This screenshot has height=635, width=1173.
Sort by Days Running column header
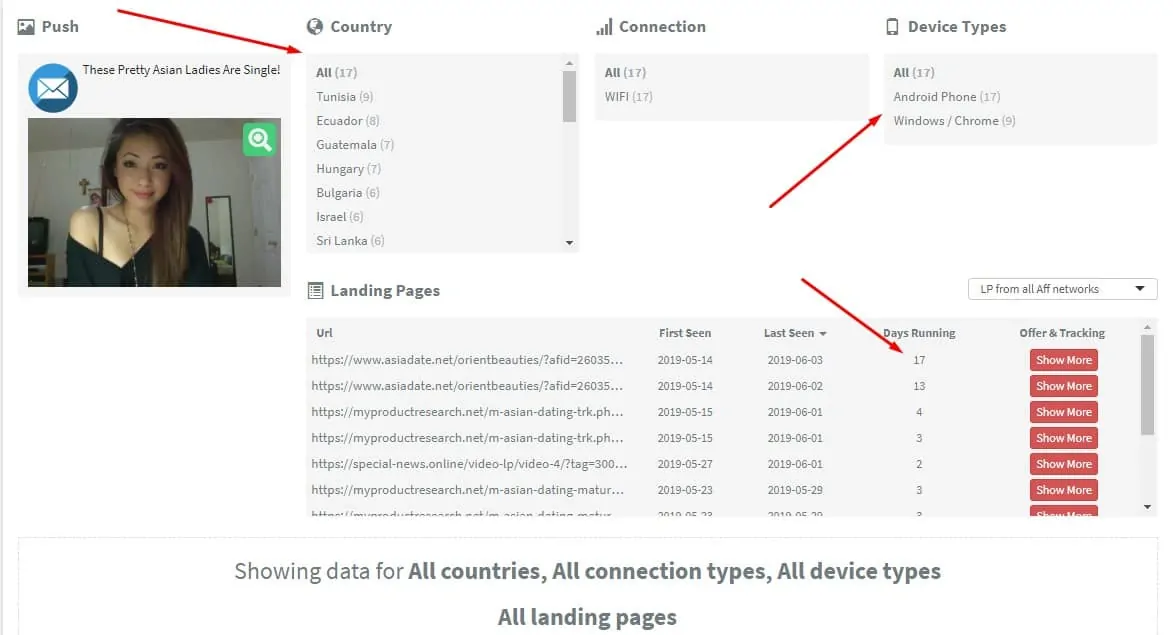(919, 333)
